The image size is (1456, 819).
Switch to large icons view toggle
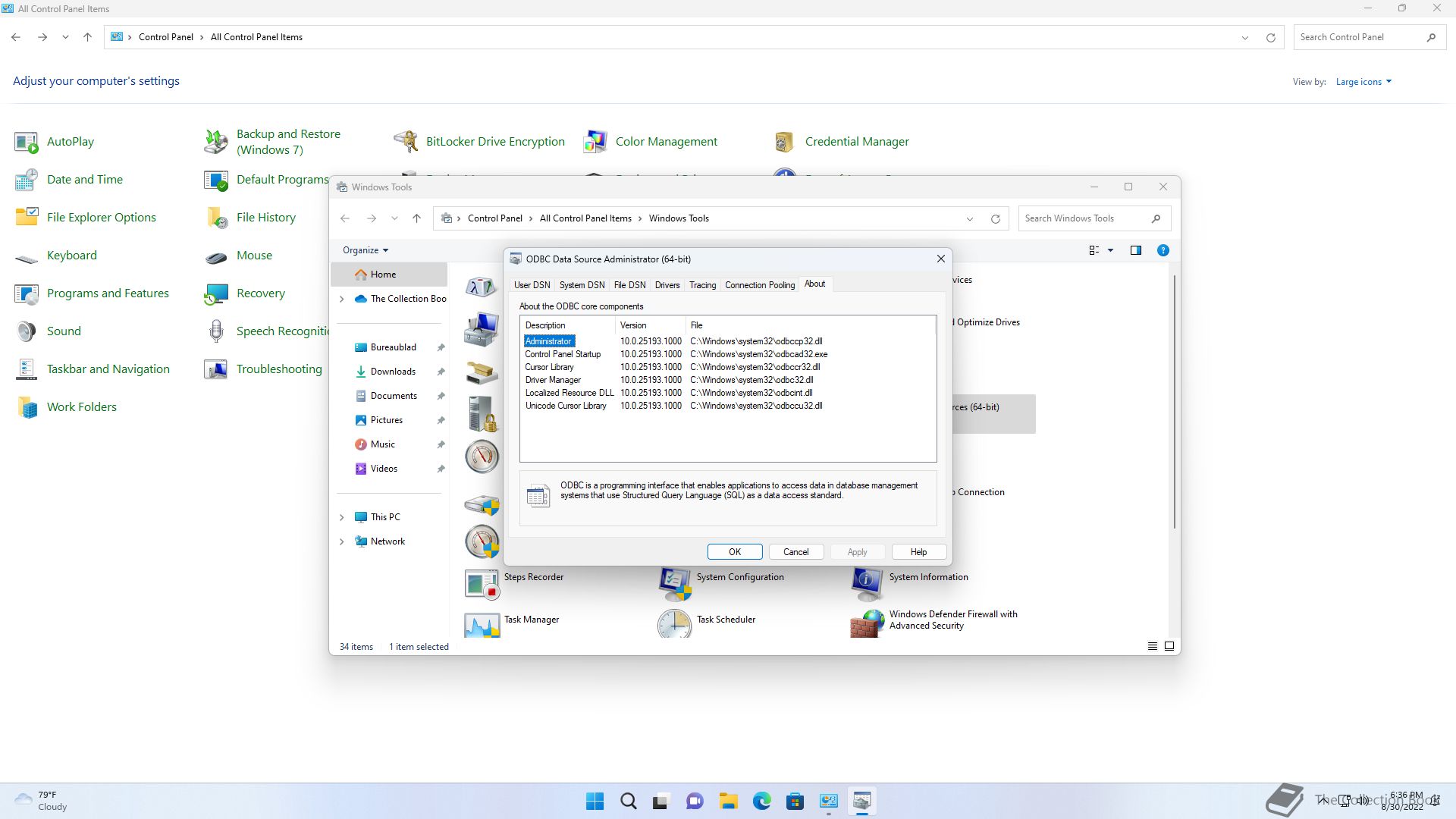1169,646
